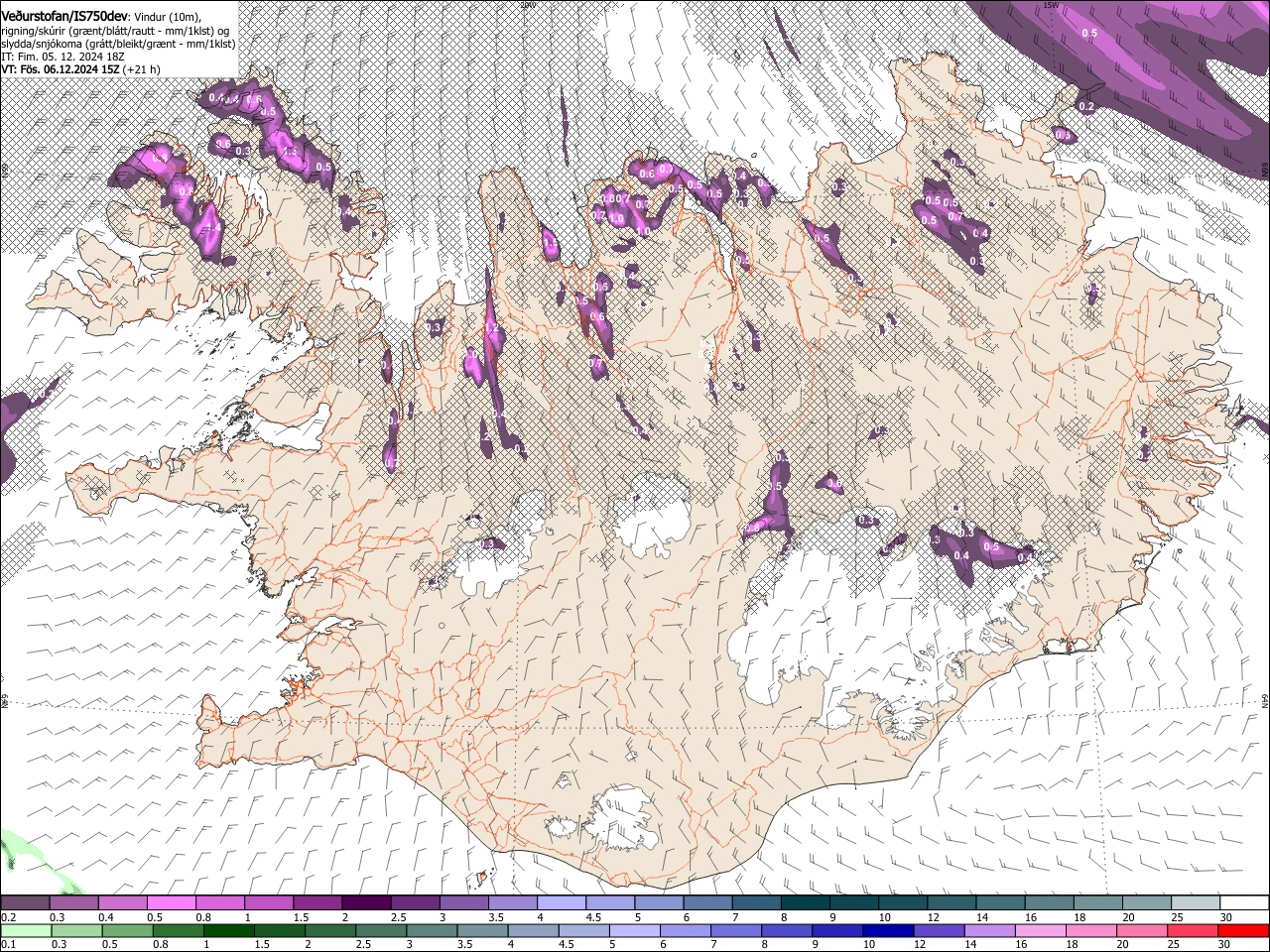The image size is (1270, 952).
Task: Select lower-scale light pink swatch between 16 and 18
Action: click(x=1041, y=930)
